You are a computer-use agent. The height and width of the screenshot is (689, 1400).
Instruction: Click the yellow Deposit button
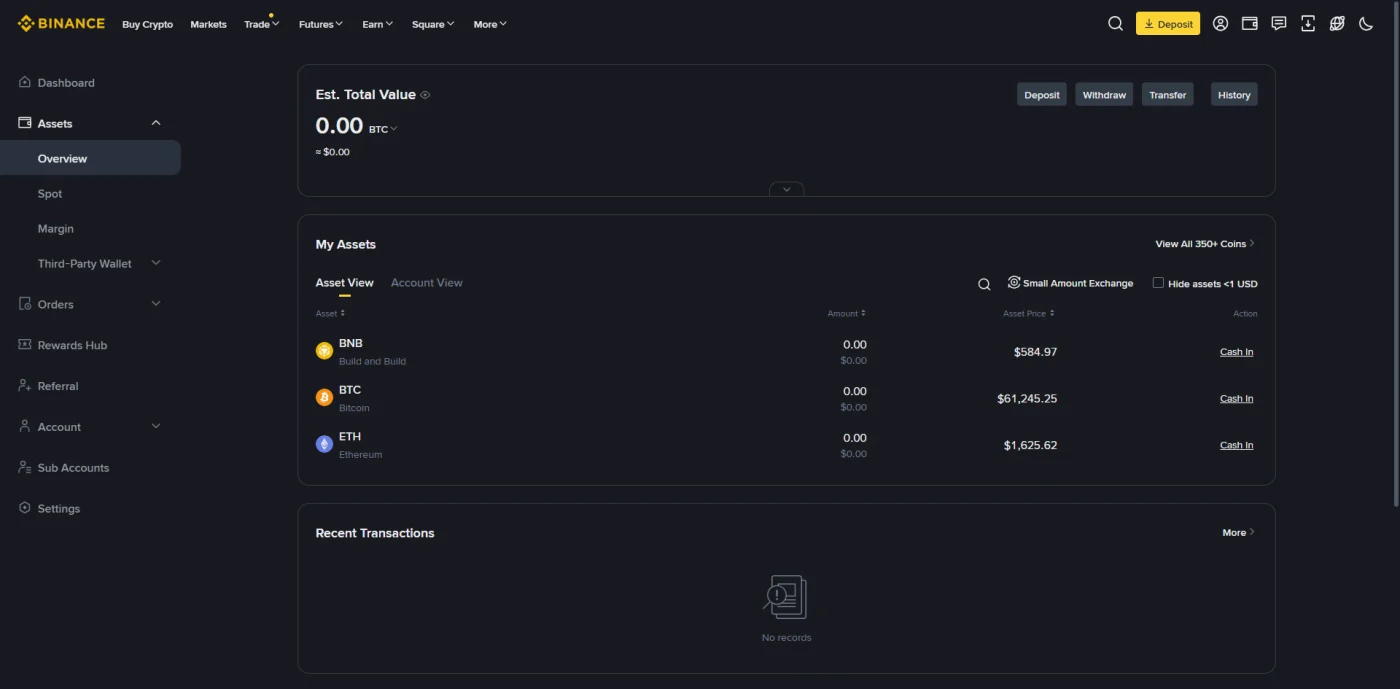coord(1168,24)
